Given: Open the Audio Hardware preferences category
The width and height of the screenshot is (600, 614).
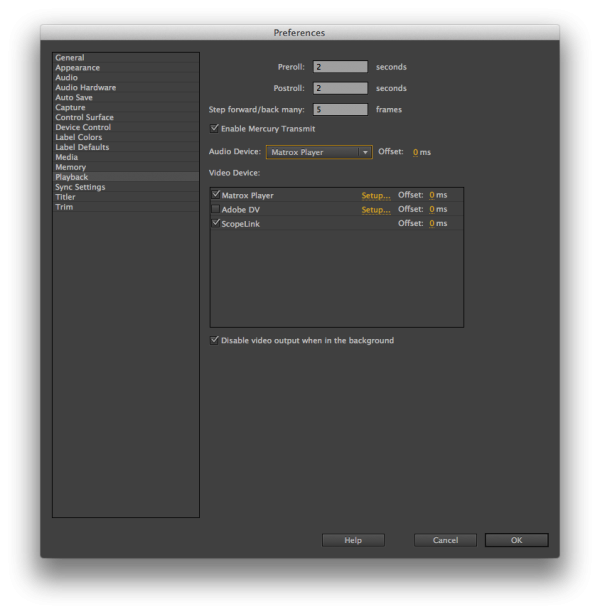Looking at the screenshot, I should (85, 88).
